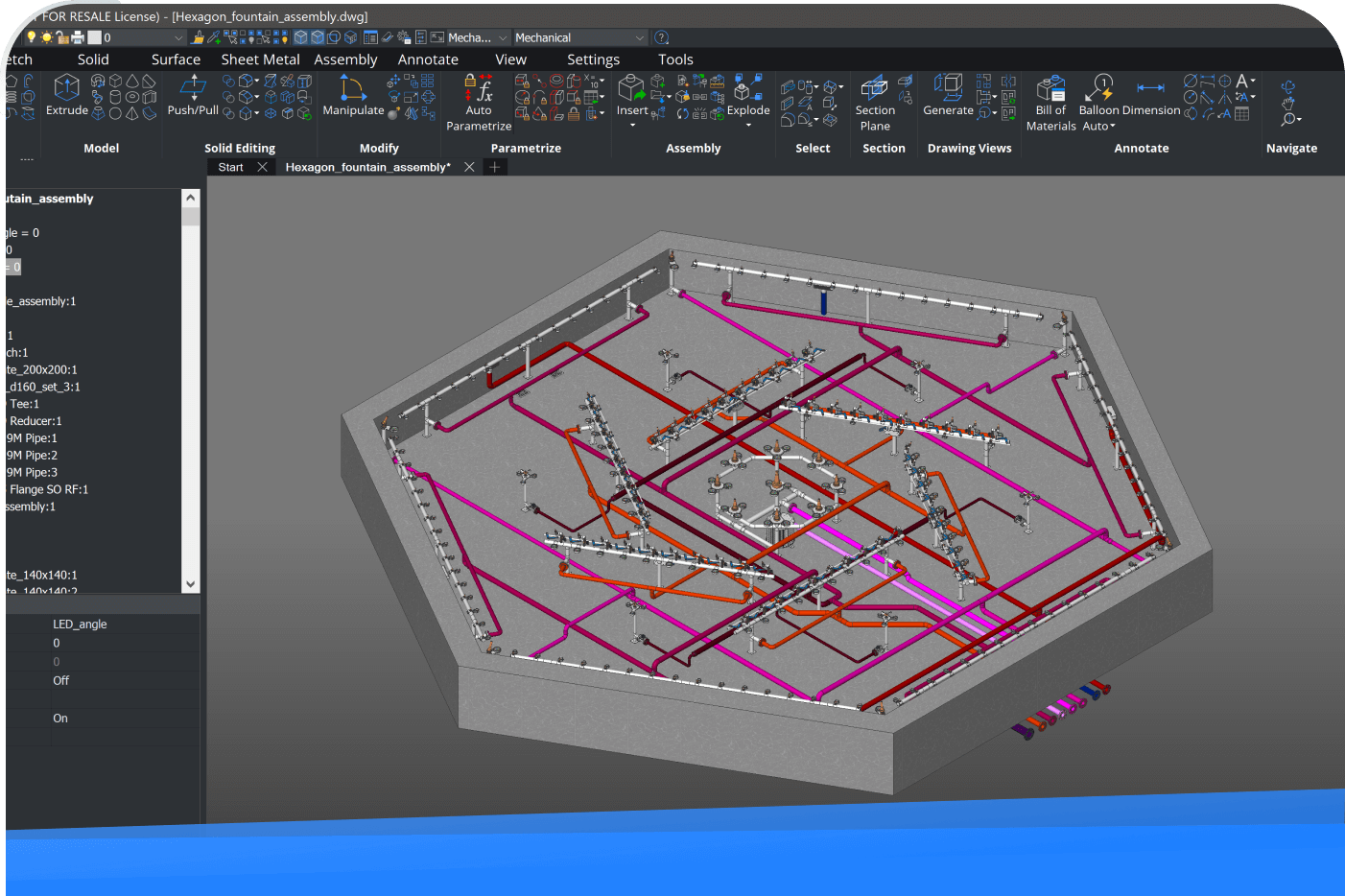Select the Hexagon_fountain_assembly* document tab
Image resolution: width=1345 pixels, height=896 pixels.
[x=367, y=167]
